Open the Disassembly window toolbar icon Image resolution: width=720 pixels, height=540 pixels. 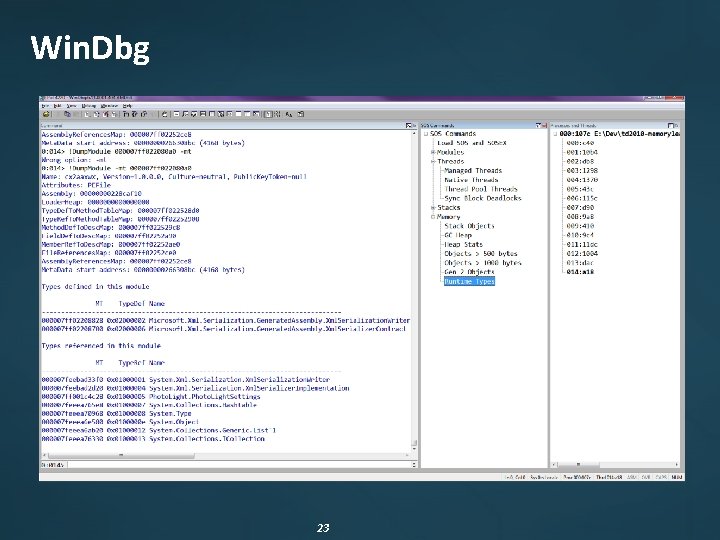coord(230,114)
